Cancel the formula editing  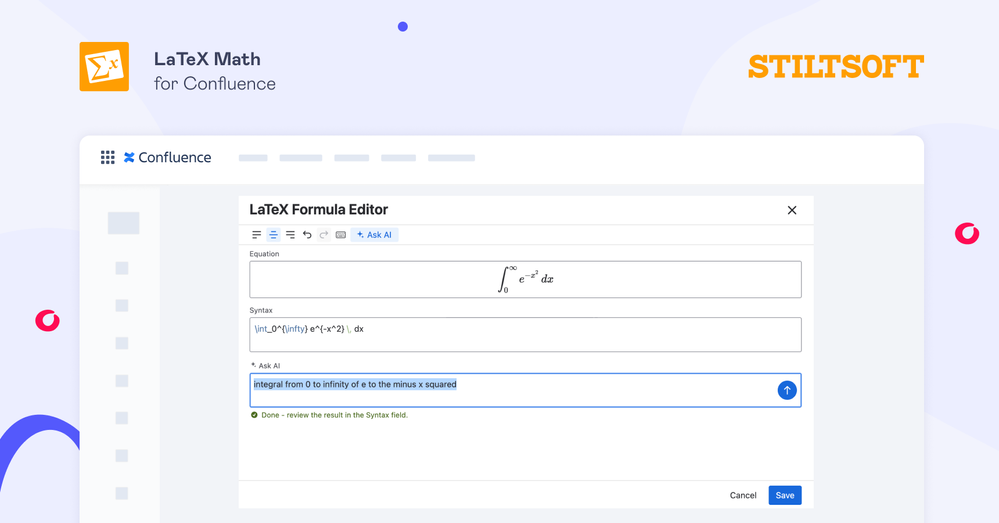coord(743,496)
